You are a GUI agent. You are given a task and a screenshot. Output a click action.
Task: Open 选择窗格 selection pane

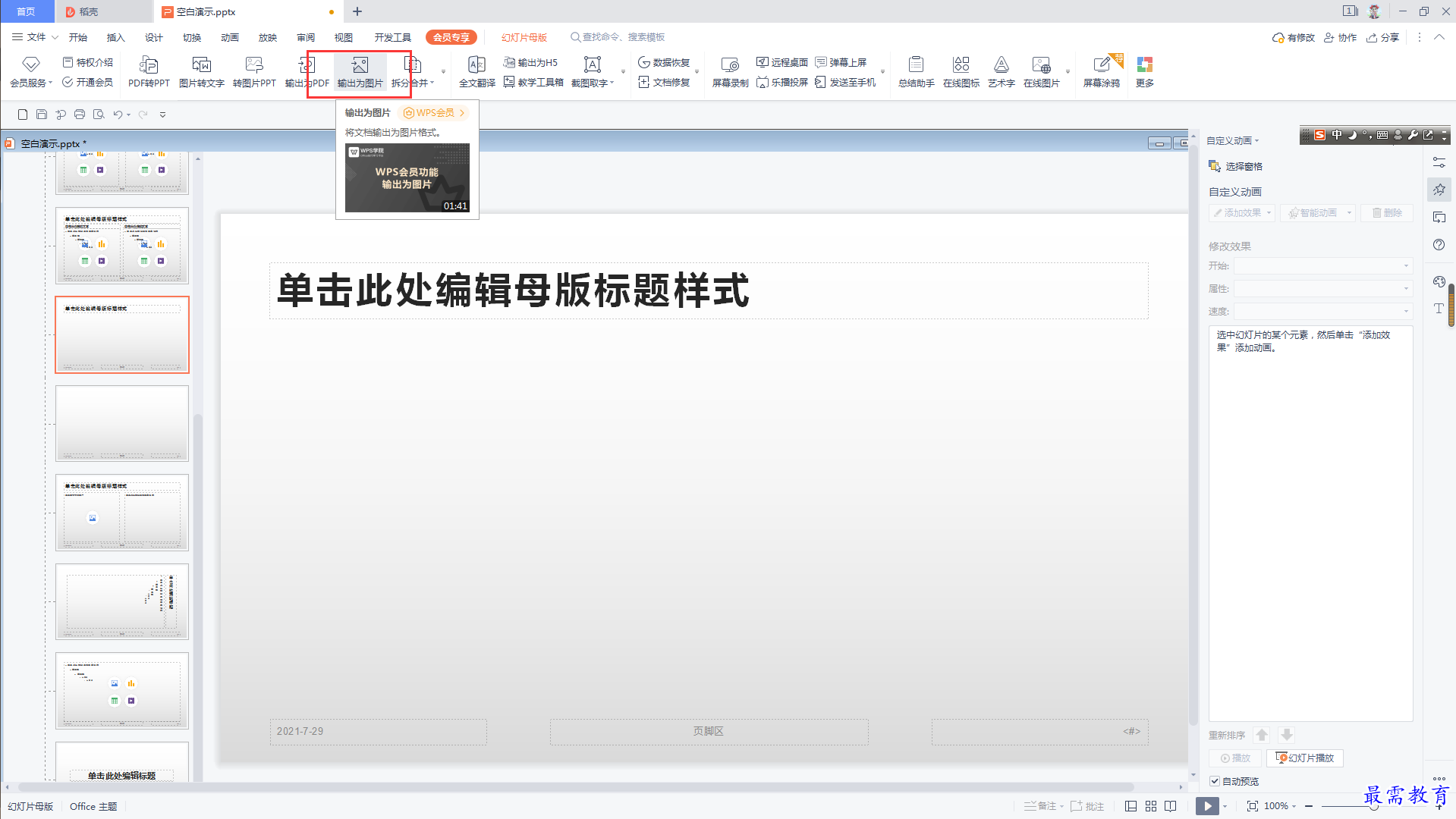[1236, 166]
